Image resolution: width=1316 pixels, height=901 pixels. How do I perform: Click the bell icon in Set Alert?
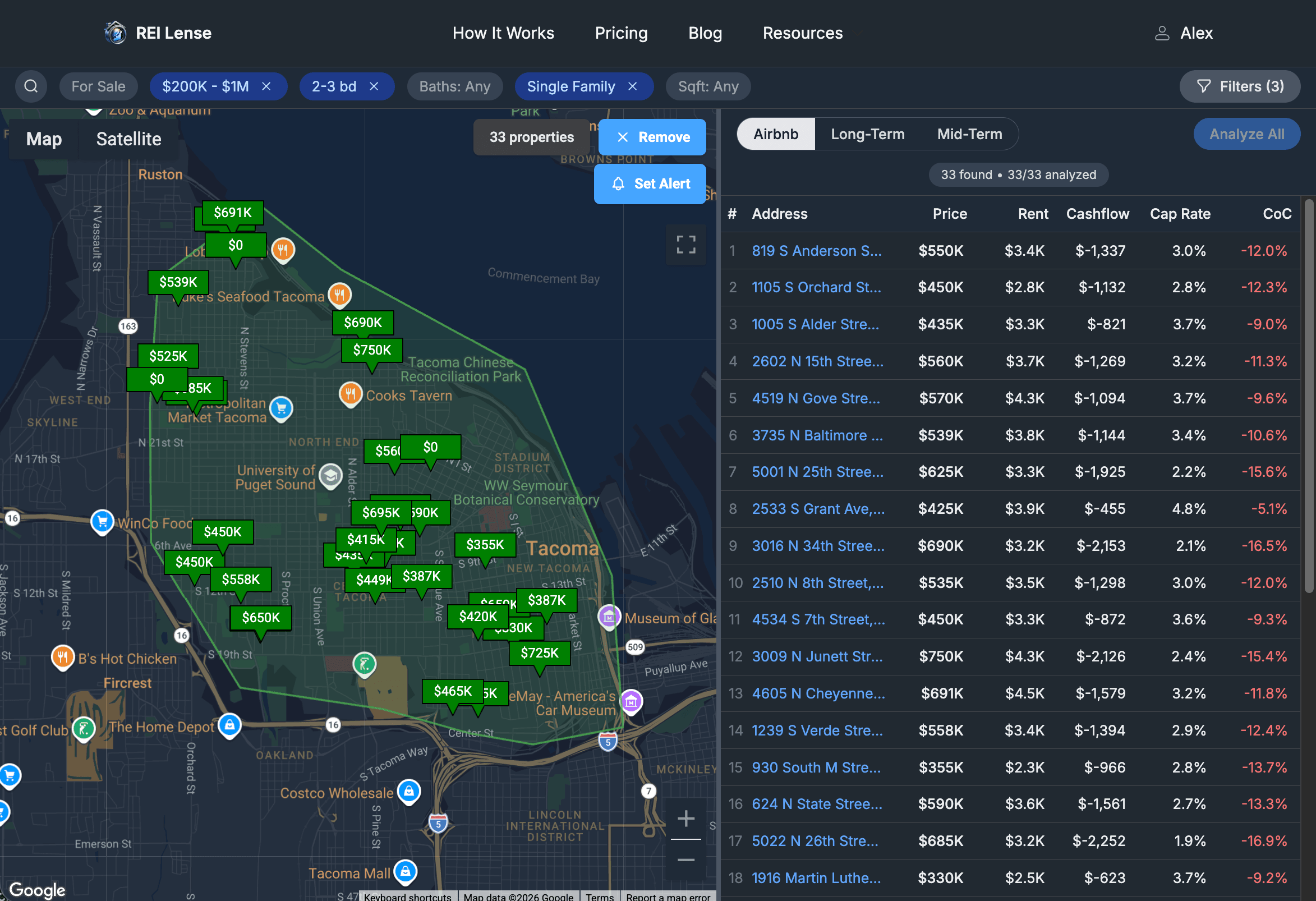point(618,183)
